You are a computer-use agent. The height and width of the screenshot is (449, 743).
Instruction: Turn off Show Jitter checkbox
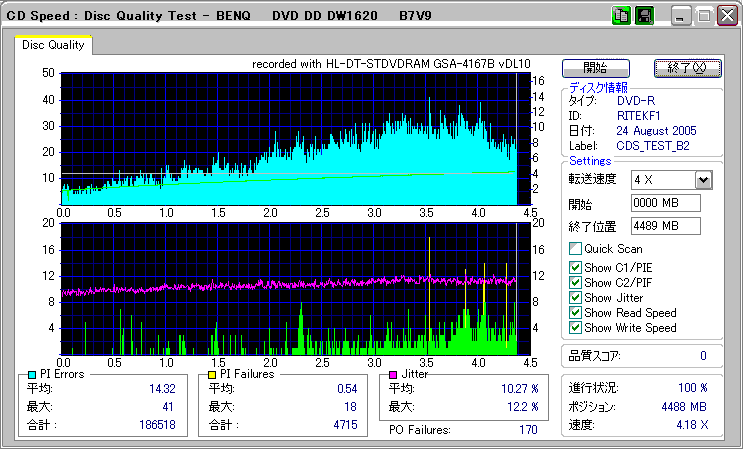tap(575, 298)
